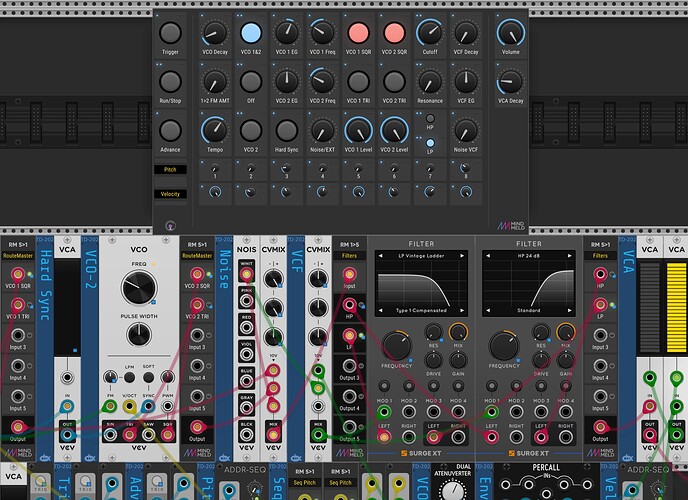The width and height of the screenshot is (688, 500).
Task: Click the VCO module SIN output jack
Action: (x=110, y=435)
